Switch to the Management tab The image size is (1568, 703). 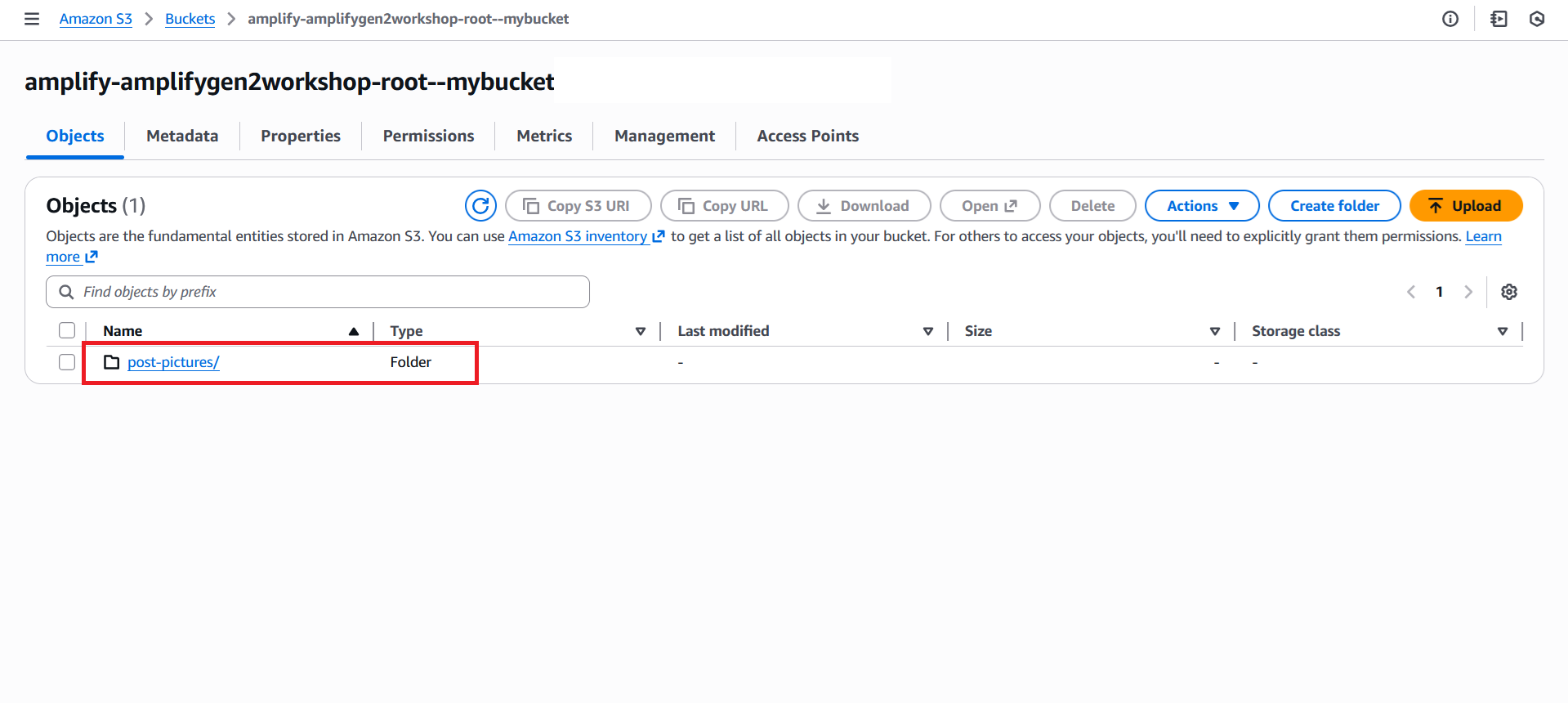coord(664,136)
